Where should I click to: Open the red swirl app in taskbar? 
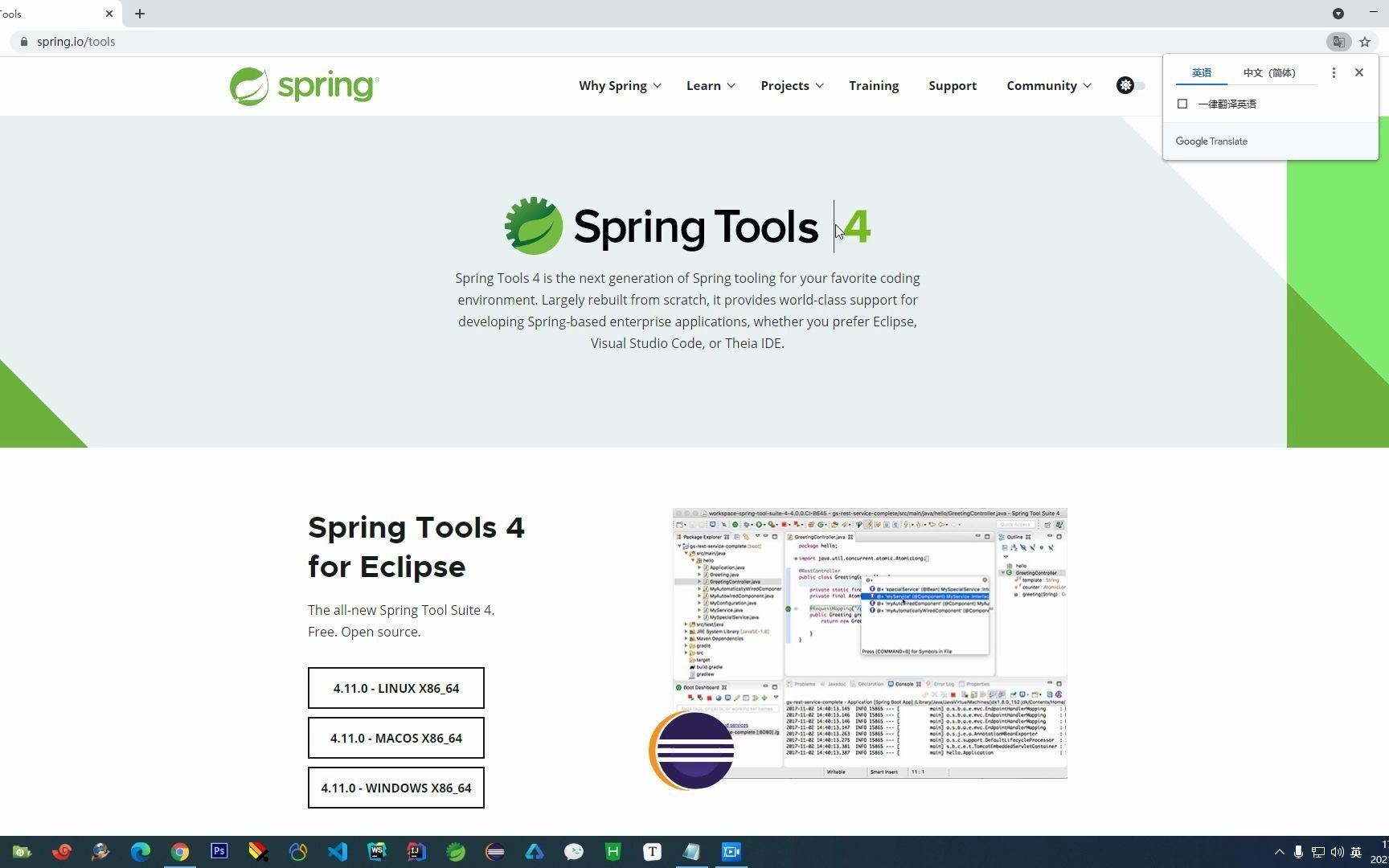click(62, 852)
